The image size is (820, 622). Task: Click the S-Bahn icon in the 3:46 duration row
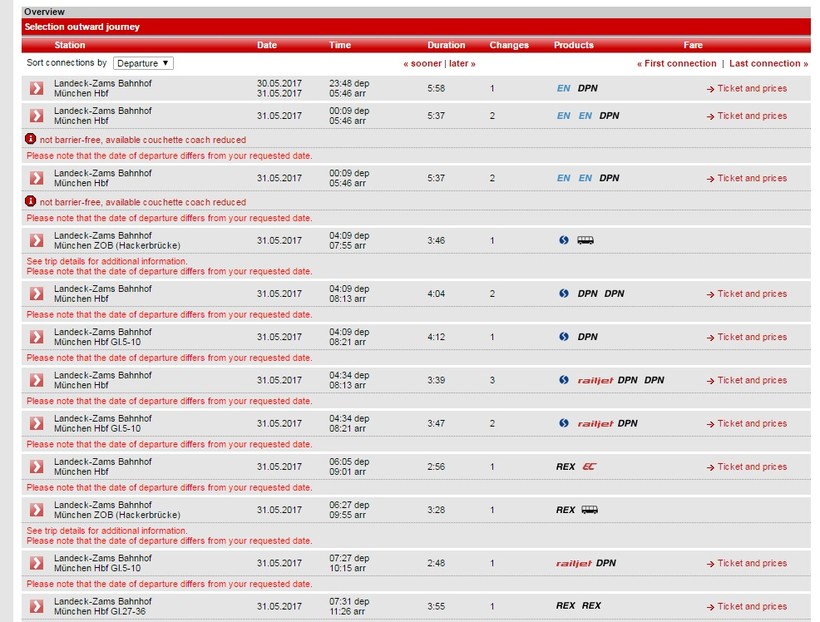pos(563,241)
